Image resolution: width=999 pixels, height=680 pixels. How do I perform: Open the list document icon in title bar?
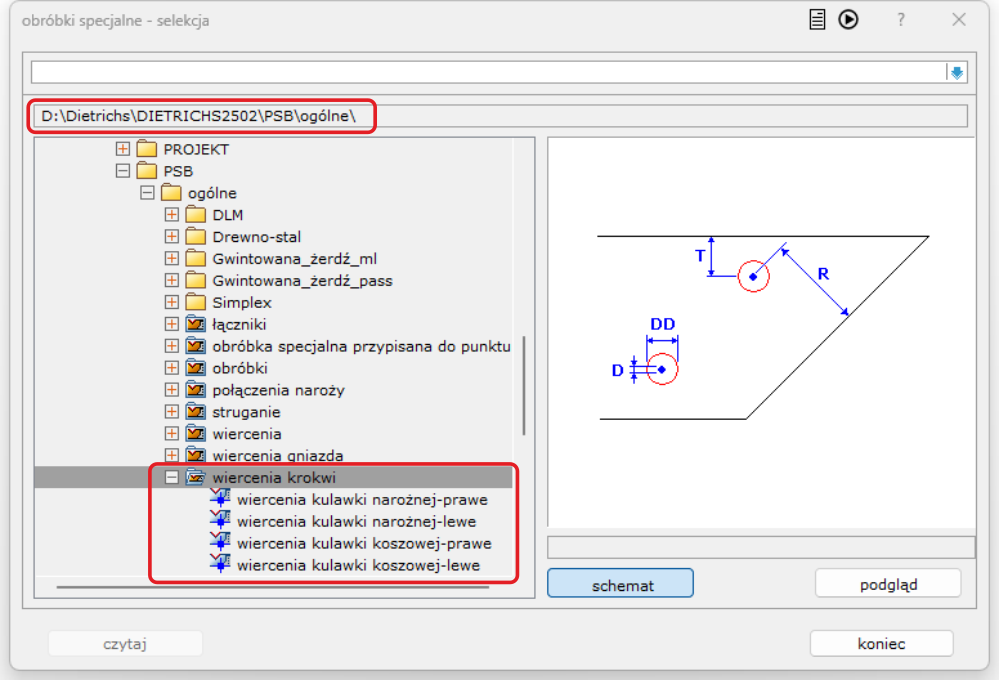pyautogui.click(x=817, y=20)
